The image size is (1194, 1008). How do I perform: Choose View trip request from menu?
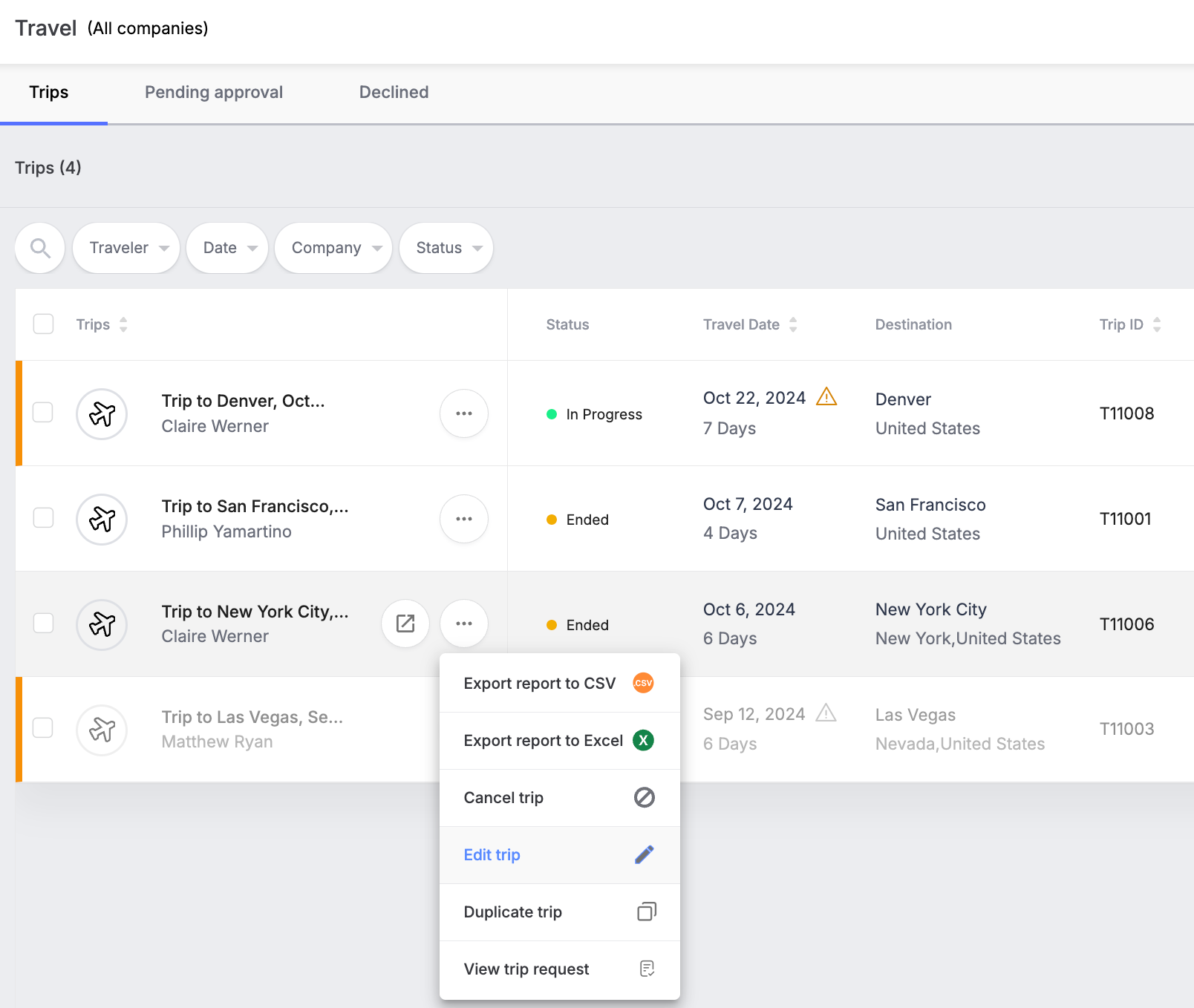click(560, 969)
